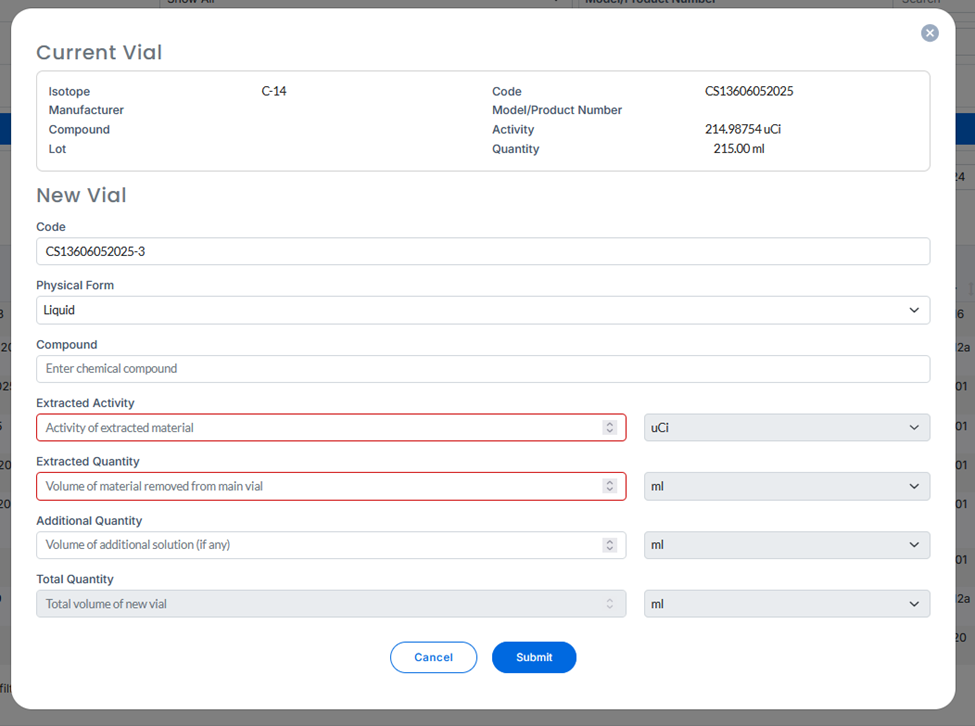Viewport: 975px width, 726px height.
Task: Click the Extracted Quantity stepper arrows
Action: (609, 486)
